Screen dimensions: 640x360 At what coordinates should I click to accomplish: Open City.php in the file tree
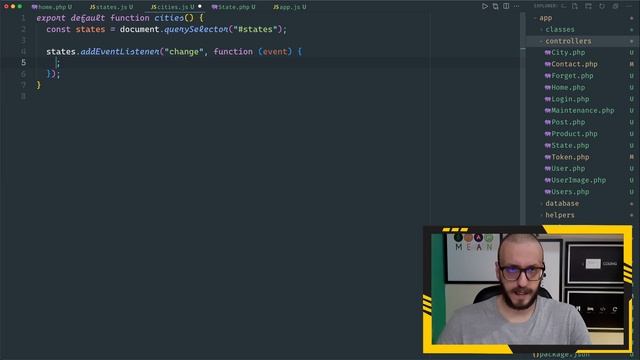[568, 52]
